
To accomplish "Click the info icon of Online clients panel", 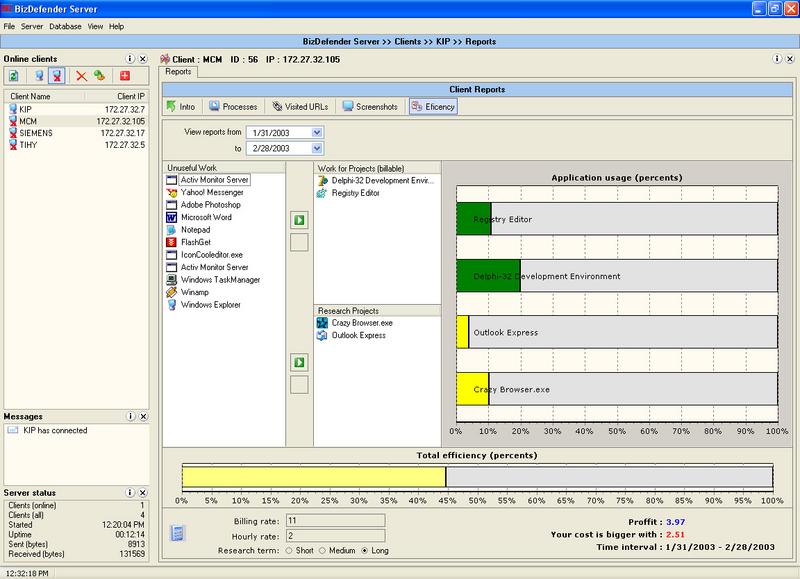I will coord(130,59).
